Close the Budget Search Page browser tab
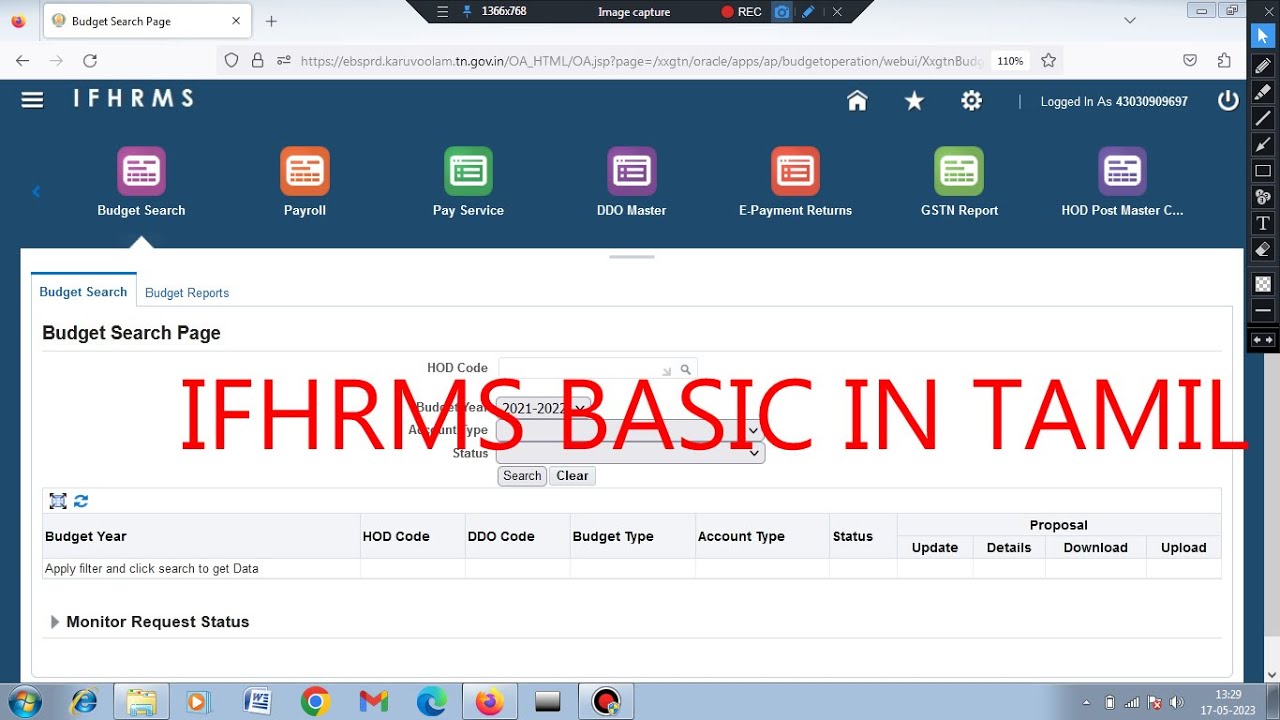1280x720 pixels. [236, 21]
